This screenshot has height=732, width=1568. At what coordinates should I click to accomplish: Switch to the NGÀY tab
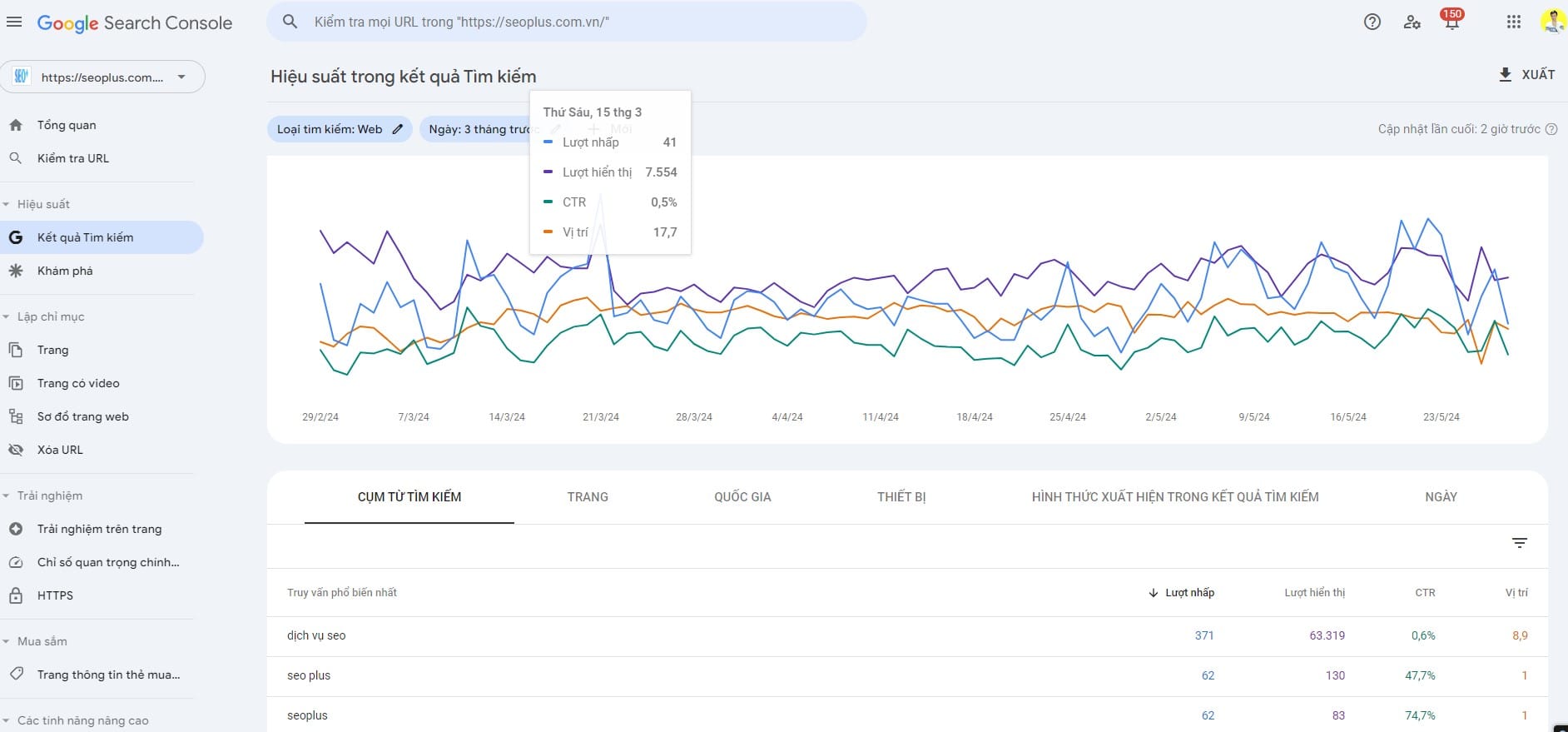[x=1441, y=497]
